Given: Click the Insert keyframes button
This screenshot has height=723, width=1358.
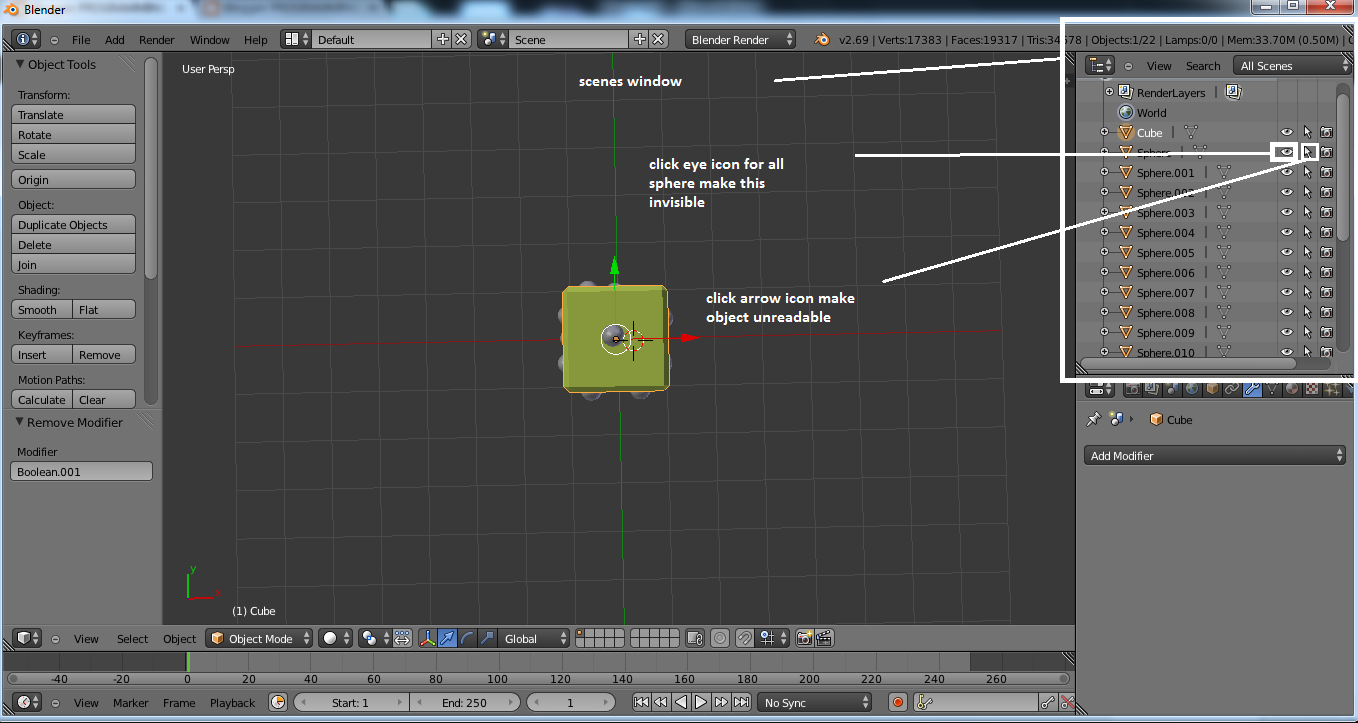Looking at the screenshot, I should [x=43, y=354].
